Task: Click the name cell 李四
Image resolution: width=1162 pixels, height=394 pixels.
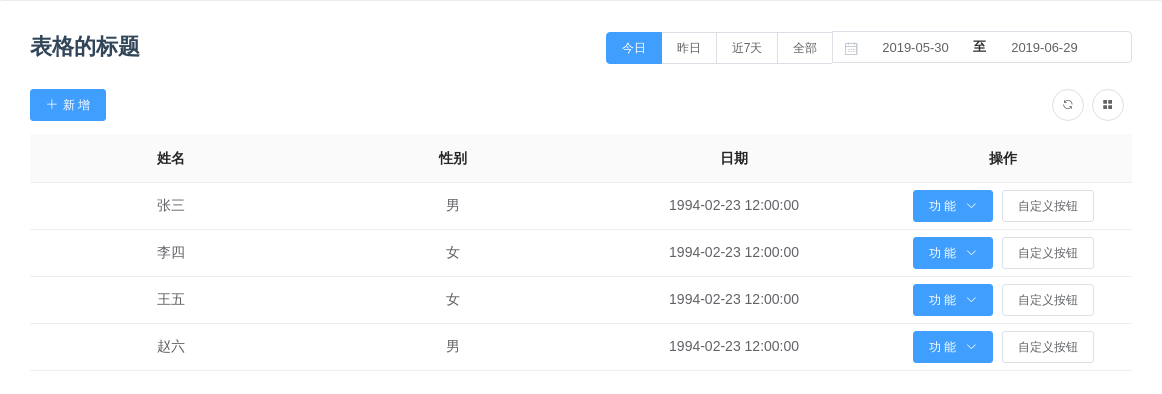Action: [170, 253]
